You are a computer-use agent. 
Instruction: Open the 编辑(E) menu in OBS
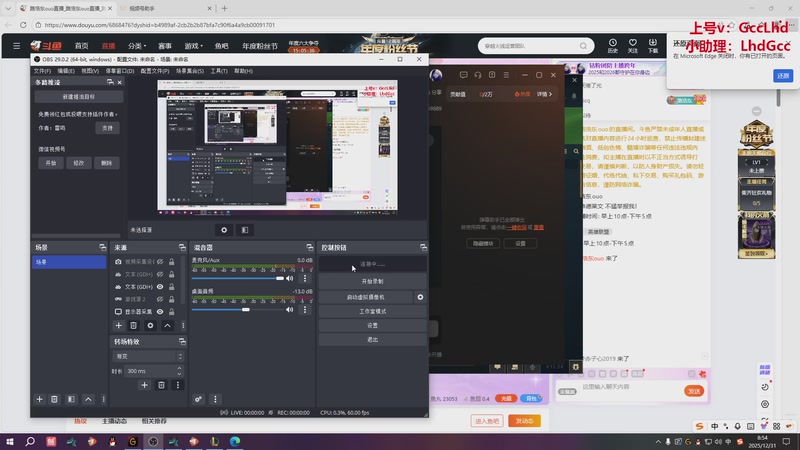[66, 71]
